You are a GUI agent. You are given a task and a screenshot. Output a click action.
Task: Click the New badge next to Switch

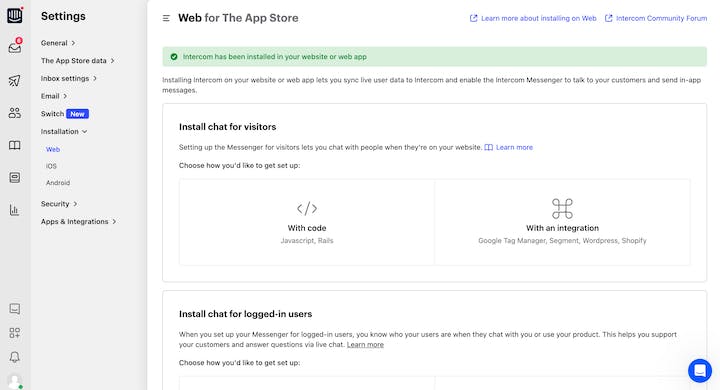coord(78,114)
